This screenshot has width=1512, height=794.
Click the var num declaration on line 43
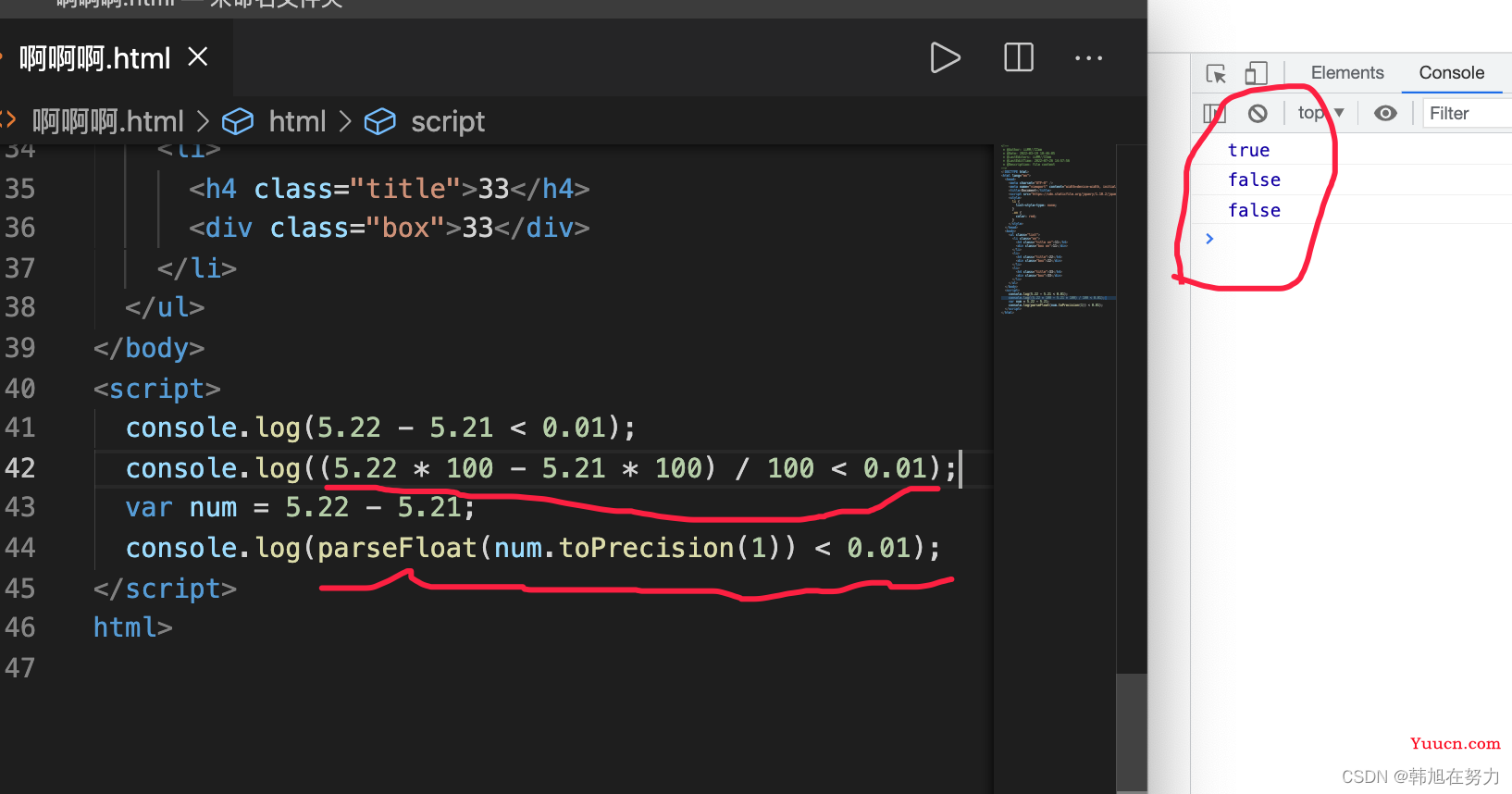[300, 507]
